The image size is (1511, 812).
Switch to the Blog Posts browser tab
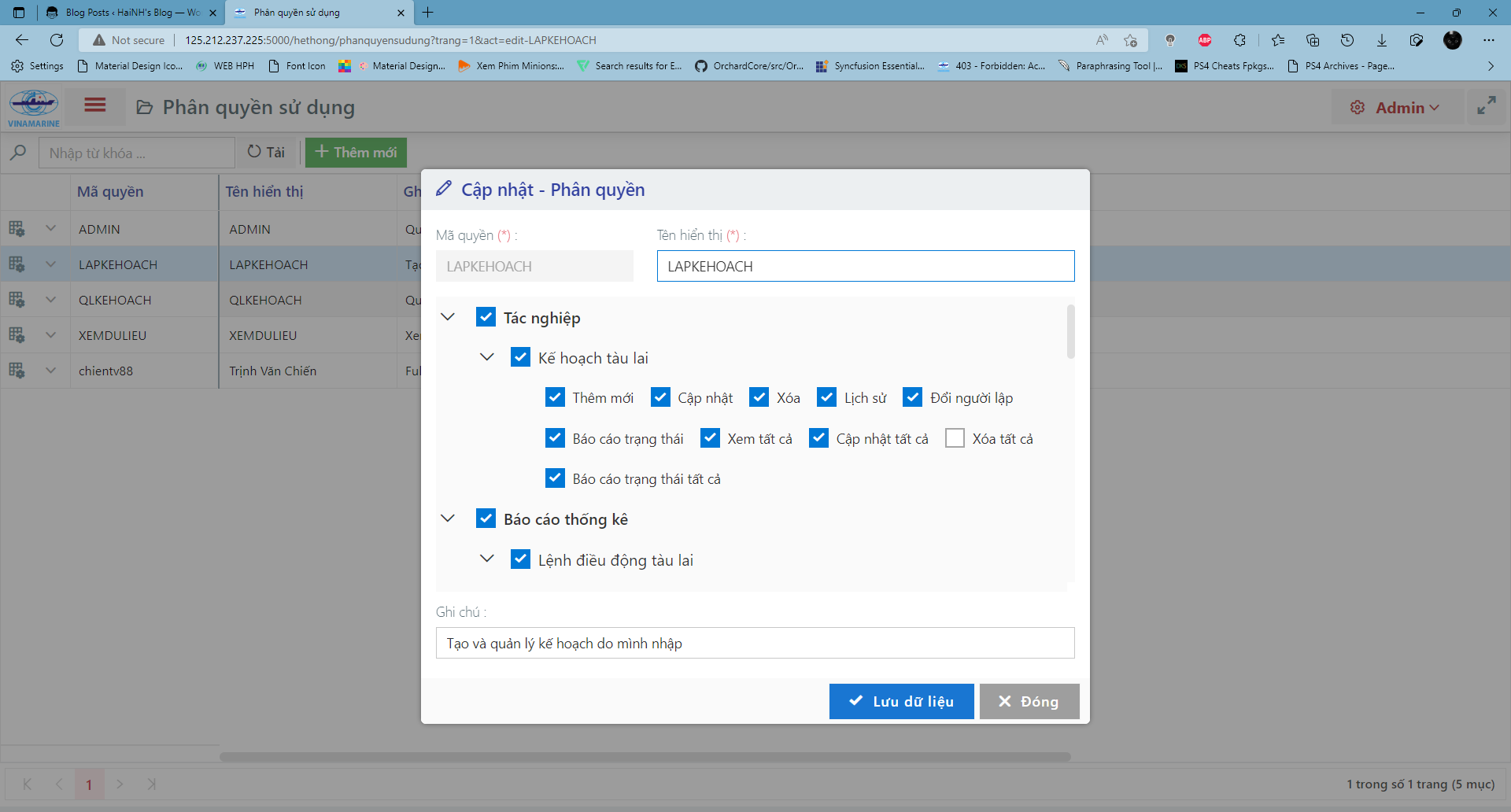click(x=130, y=13)
